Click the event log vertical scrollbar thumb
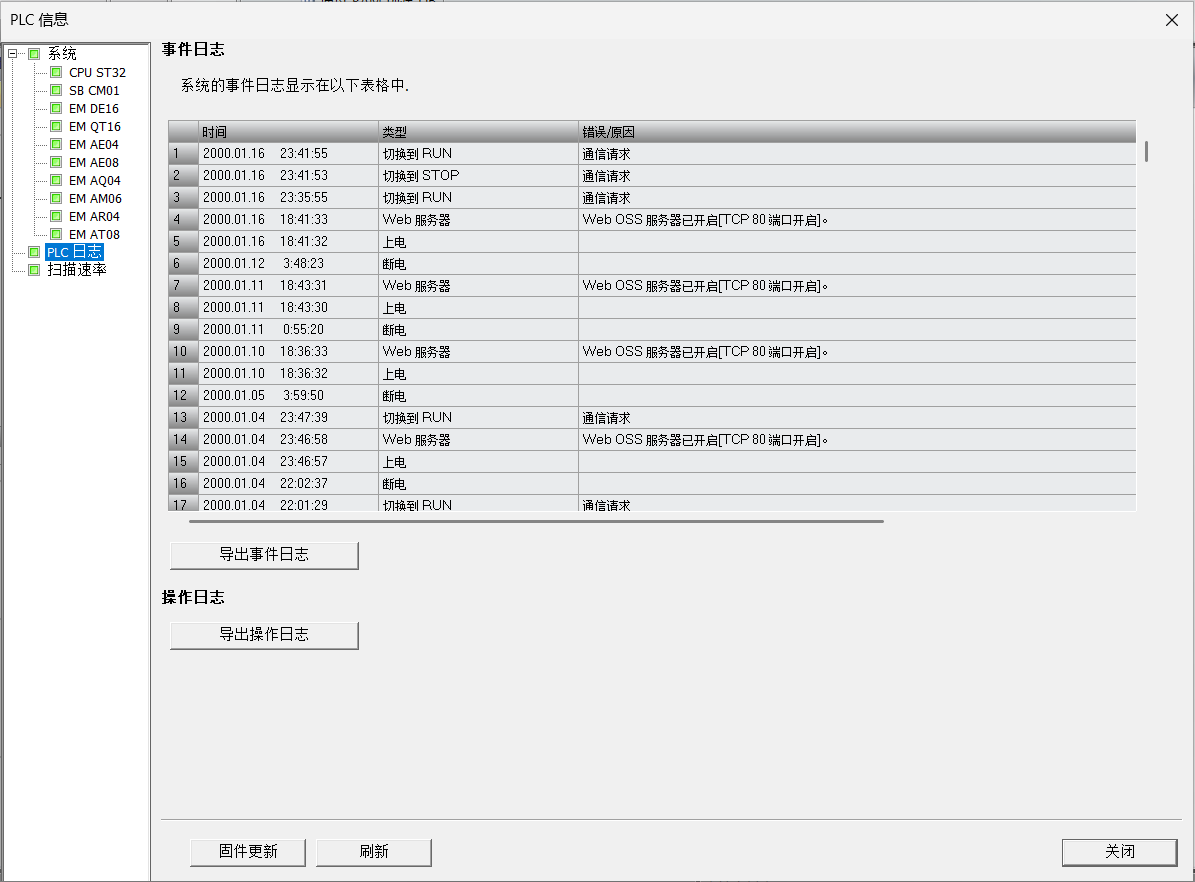 (x=1146, y=152)
